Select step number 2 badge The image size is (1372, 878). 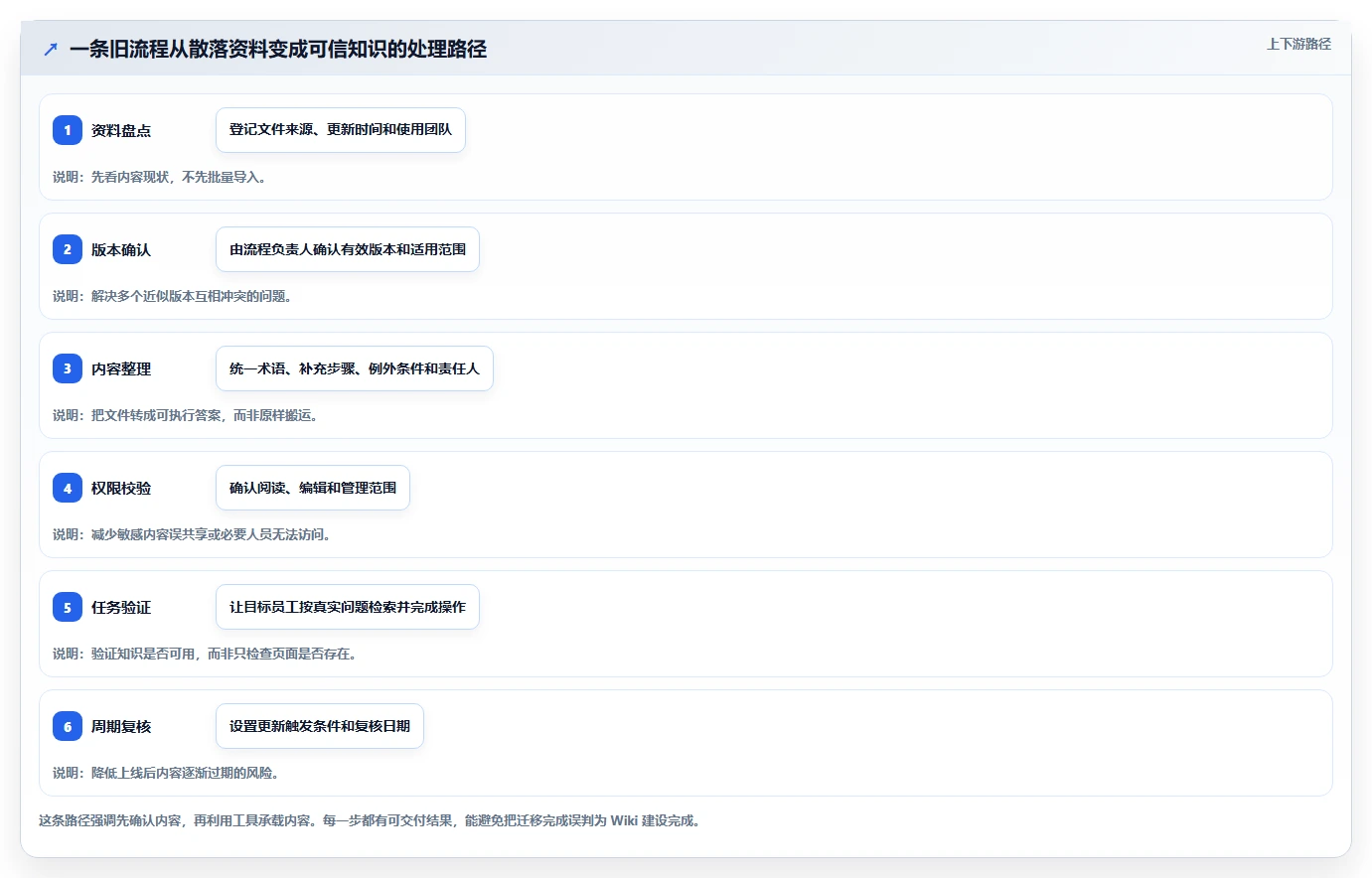click(68, 249)
